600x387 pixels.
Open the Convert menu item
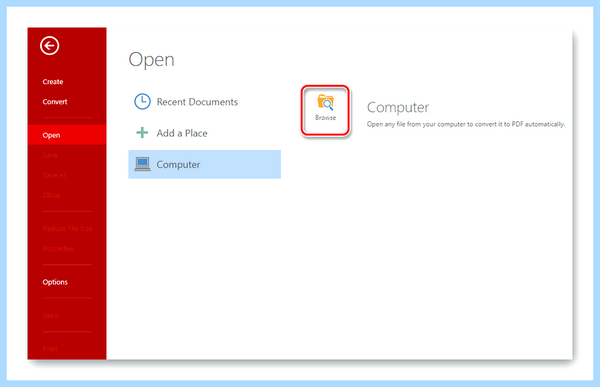click(x=55, y=102)
